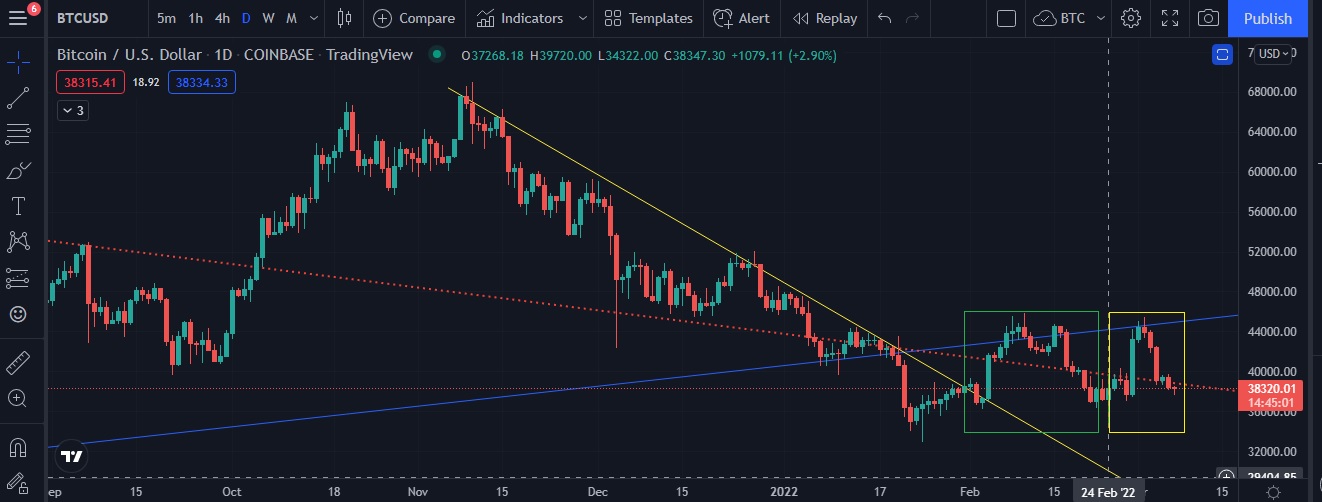Image resolution: width=1322 pixels, height=502 pixels.
Task: Take a chart snapshot with camera icon
Action: pyautogui.click(x=1209, y=18)
